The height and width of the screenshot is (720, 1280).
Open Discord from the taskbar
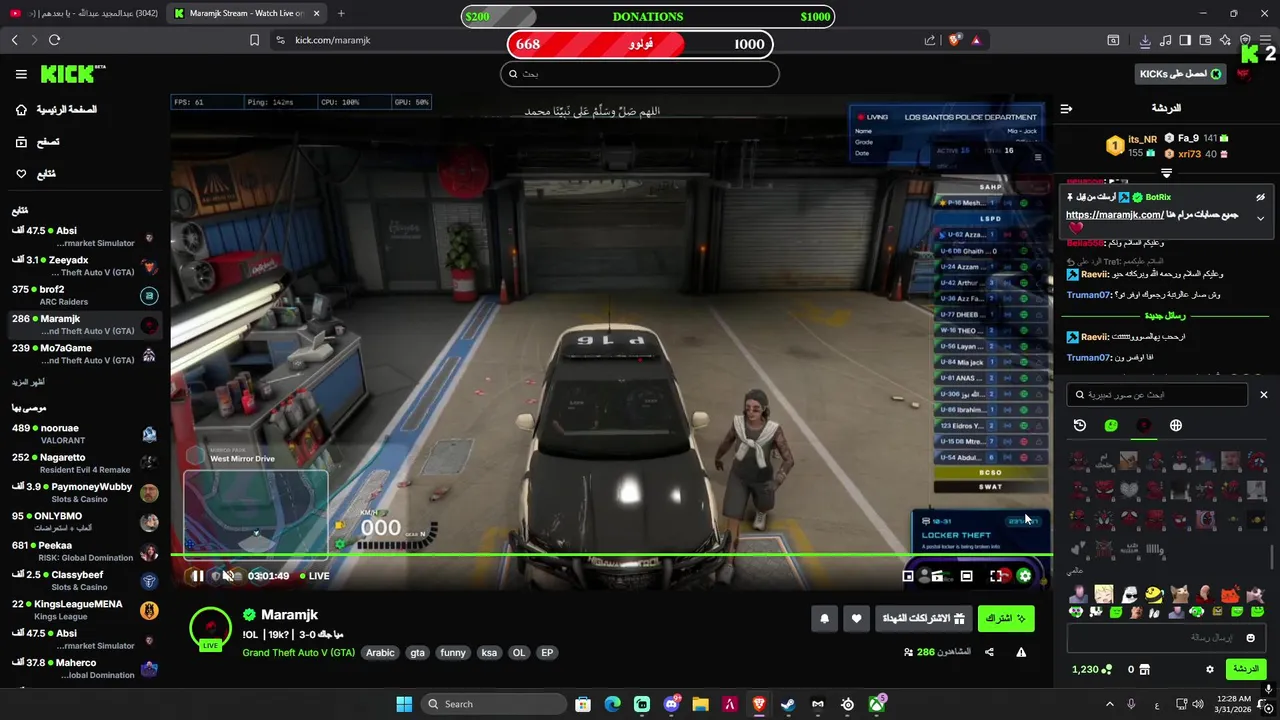coord(671,704)
